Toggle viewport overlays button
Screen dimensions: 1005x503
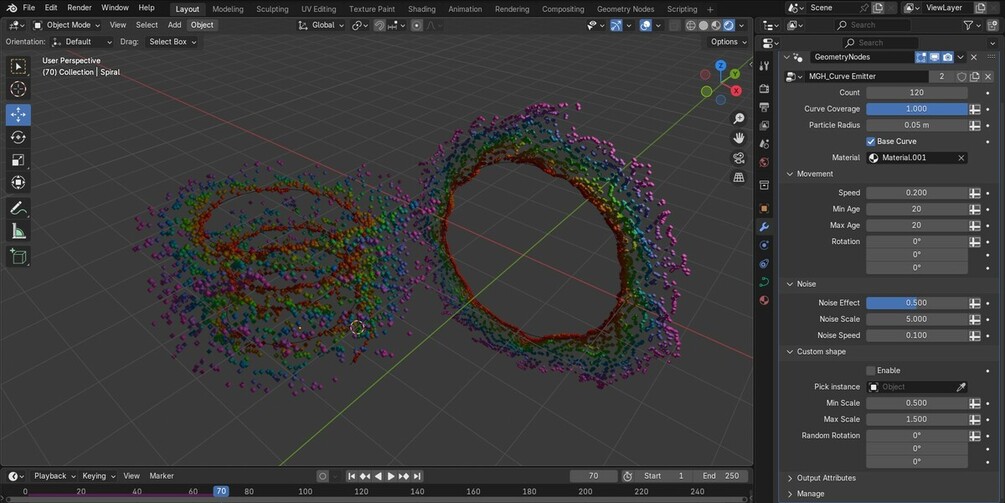pyautogui.click(x=645, y=25)
